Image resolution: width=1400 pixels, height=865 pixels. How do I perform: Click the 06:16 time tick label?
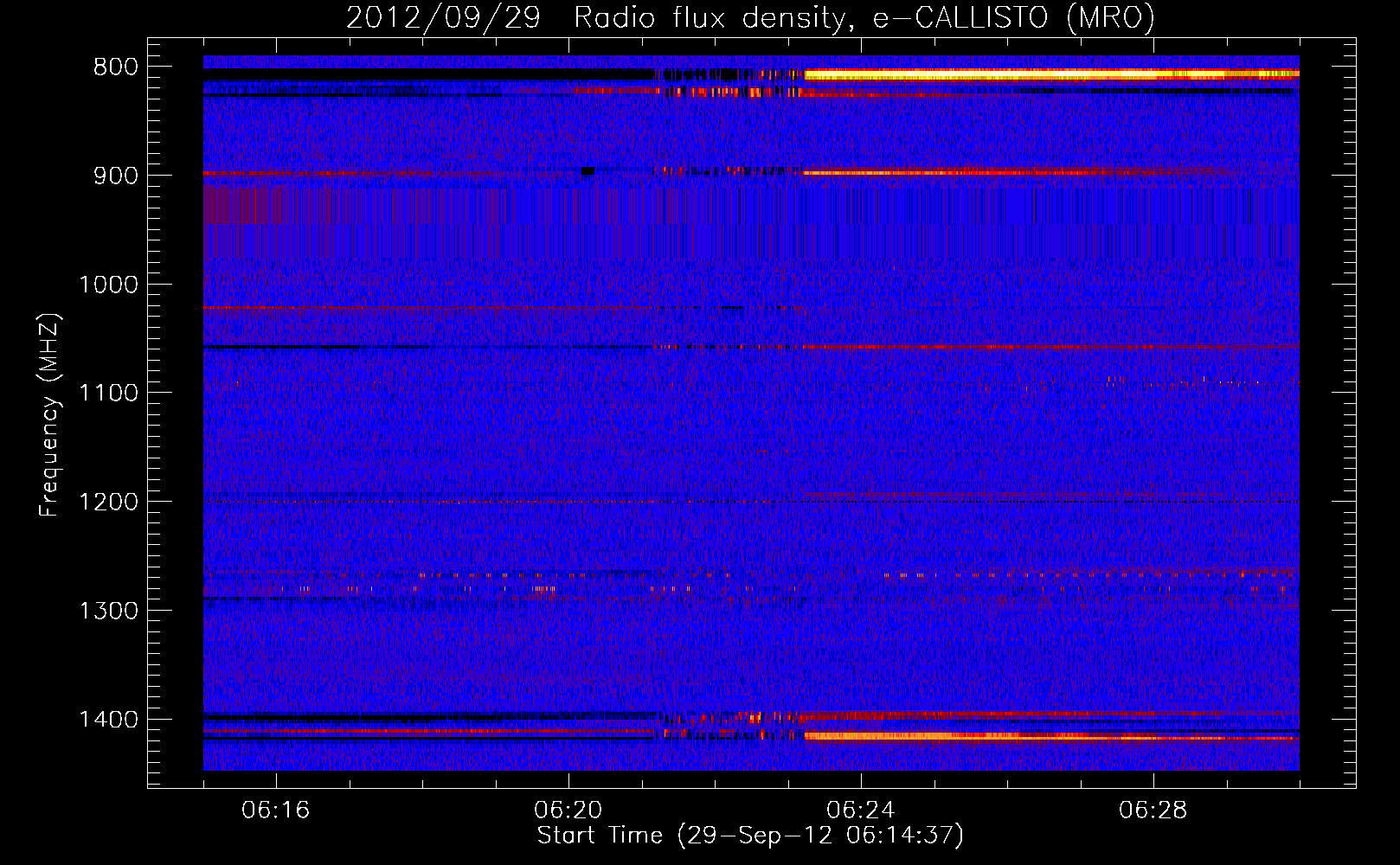pyautogui.click(x=276, y=811)
